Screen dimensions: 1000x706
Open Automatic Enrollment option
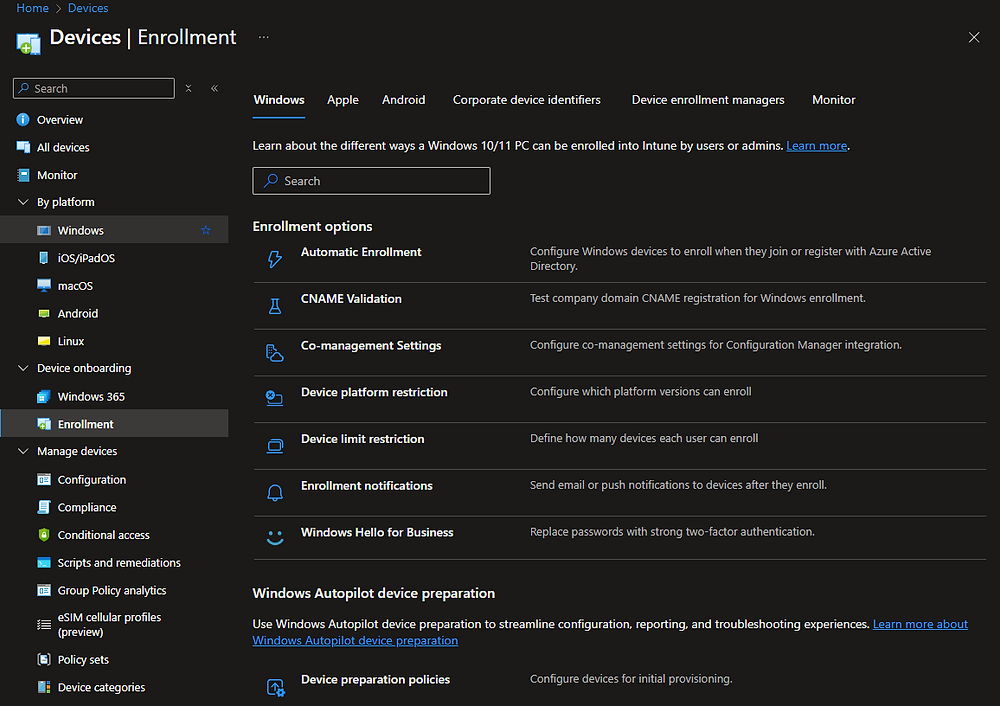tap(361, 252)
